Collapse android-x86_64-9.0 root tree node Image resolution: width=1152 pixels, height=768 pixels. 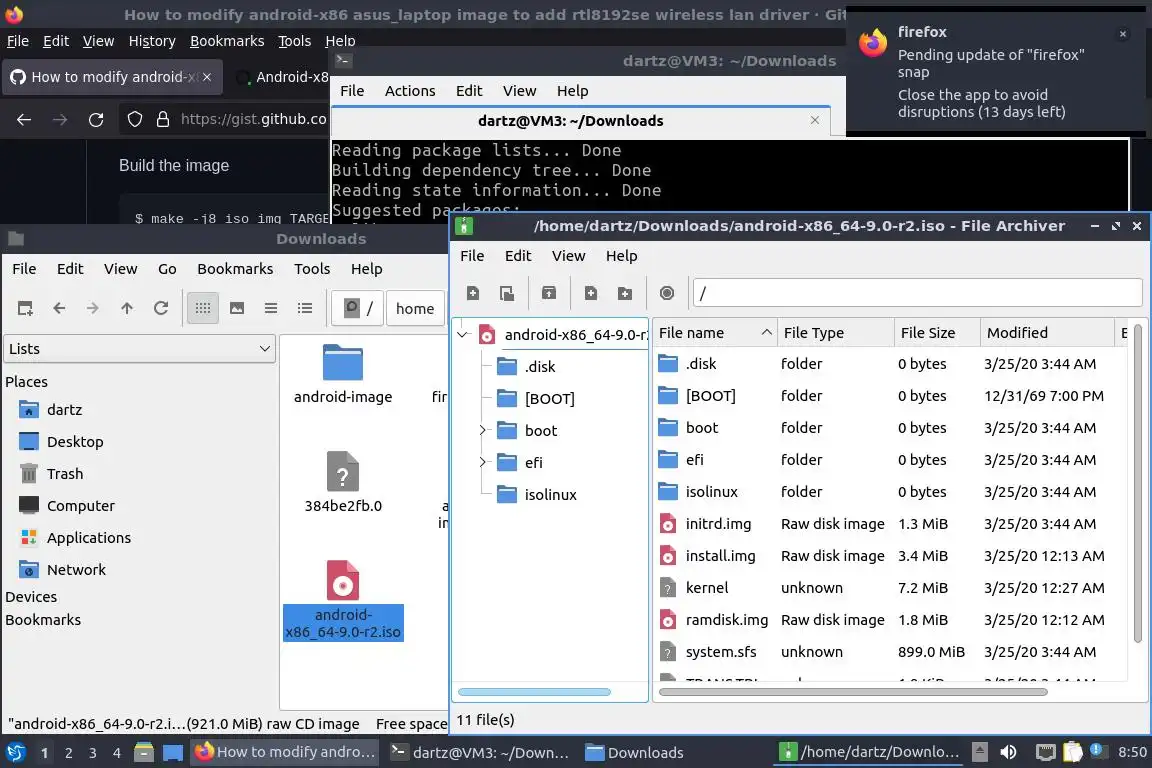(463, 335)
